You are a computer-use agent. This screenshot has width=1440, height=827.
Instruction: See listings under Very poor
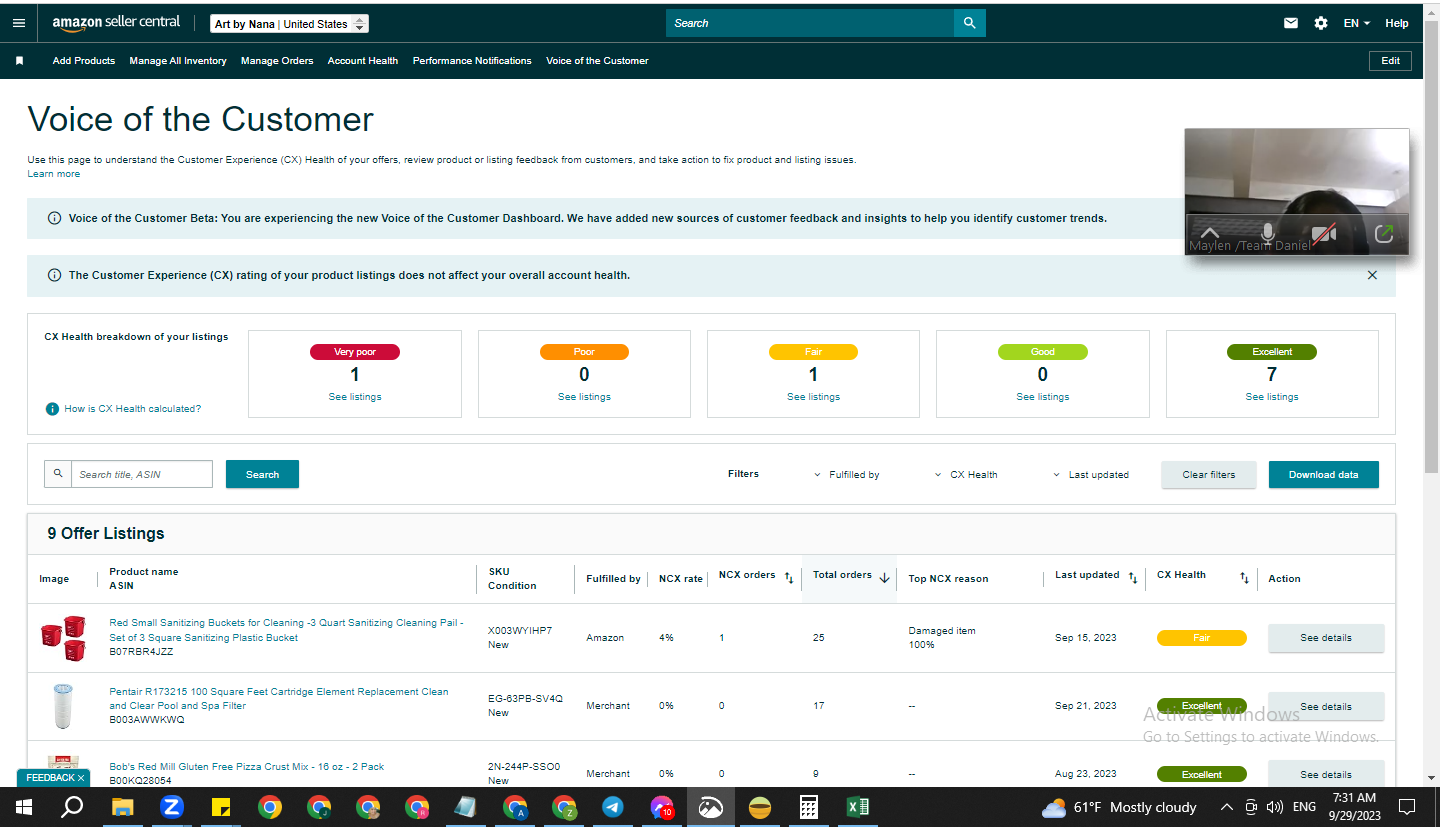pyautogui.click(x=354, y=397)
